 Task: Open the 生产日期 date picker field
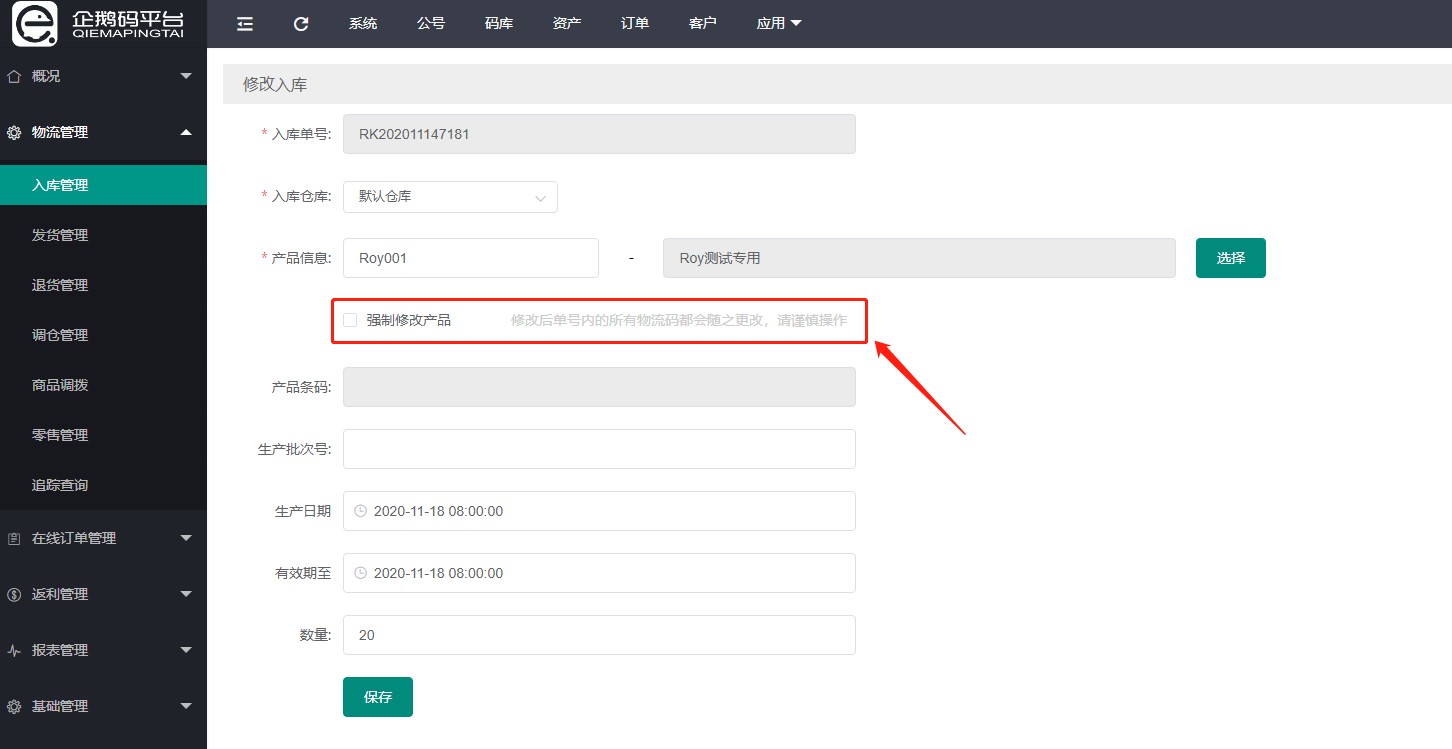click(x=599, y=511)
